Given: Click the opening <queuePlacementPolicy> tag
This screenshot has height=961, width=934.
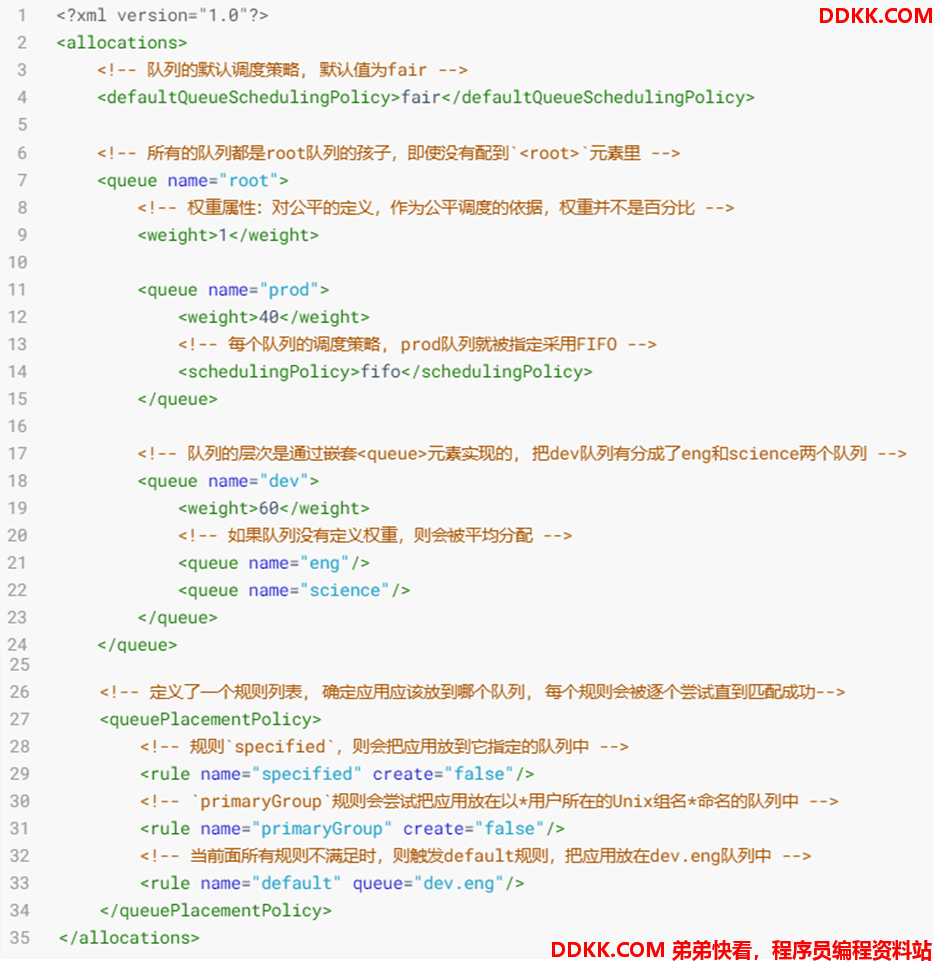Looking at the screenshot, I should point(211,719).
